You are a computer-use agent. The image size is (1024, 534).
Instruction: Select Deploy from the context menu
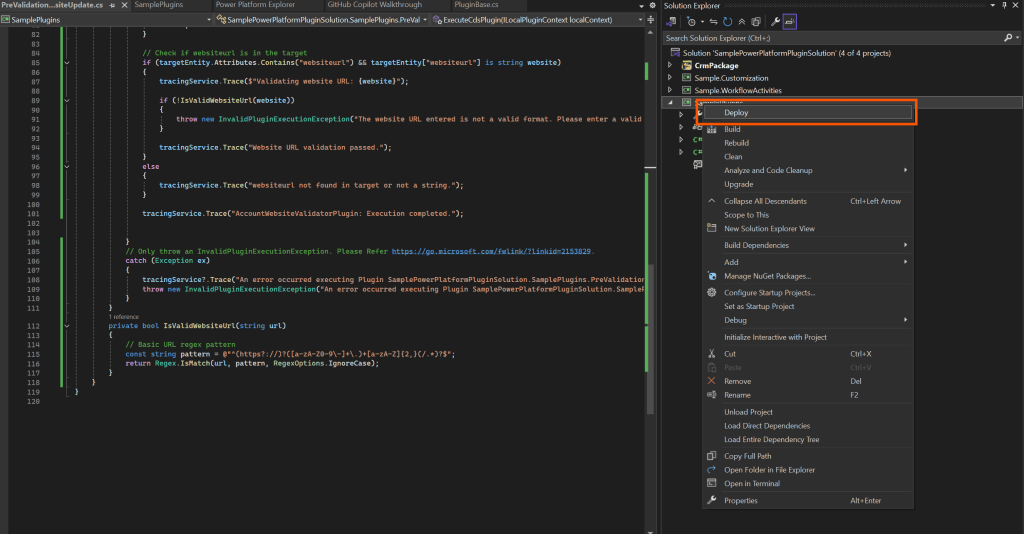pos(736,113)
